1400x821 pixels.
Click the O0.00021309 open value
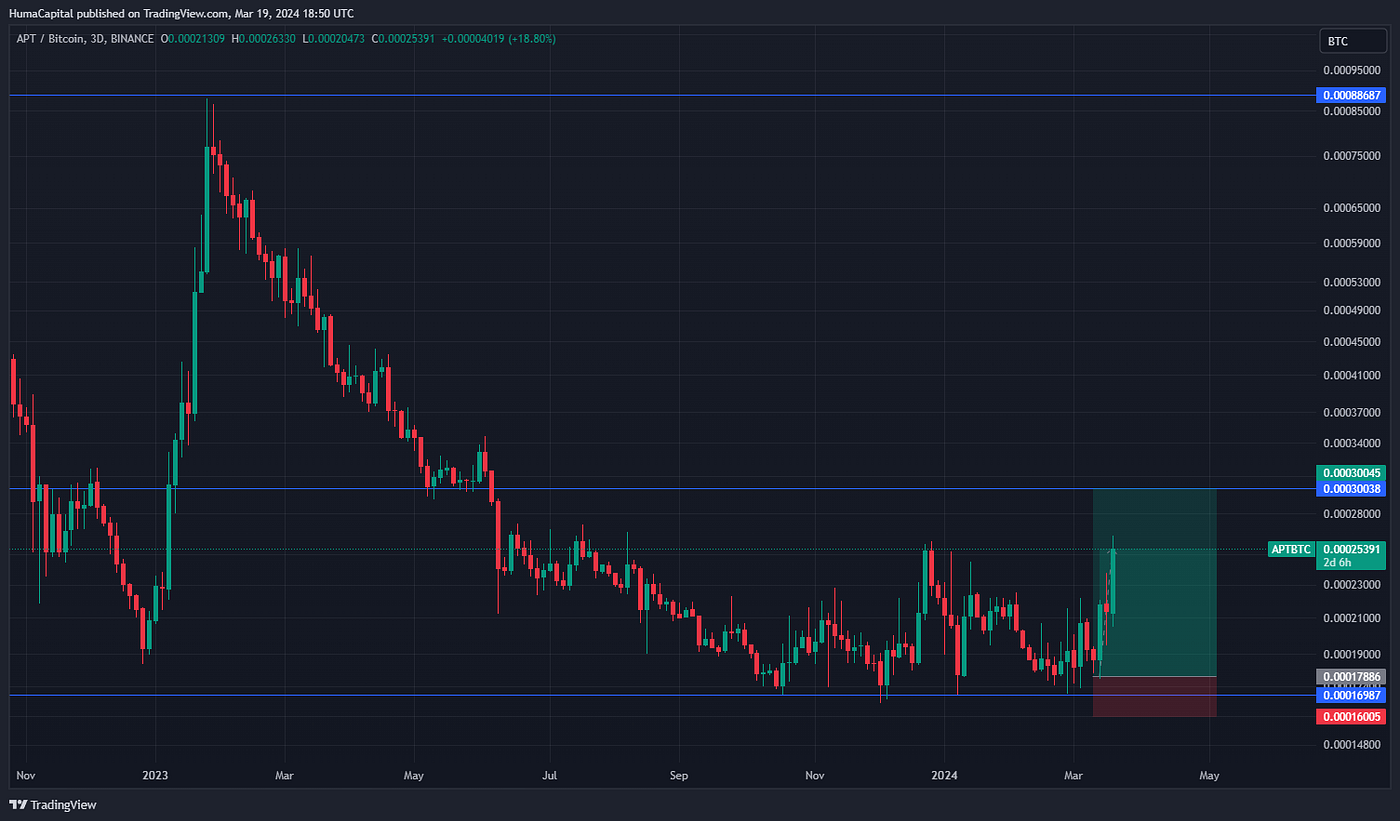click(x=194, y=39)
